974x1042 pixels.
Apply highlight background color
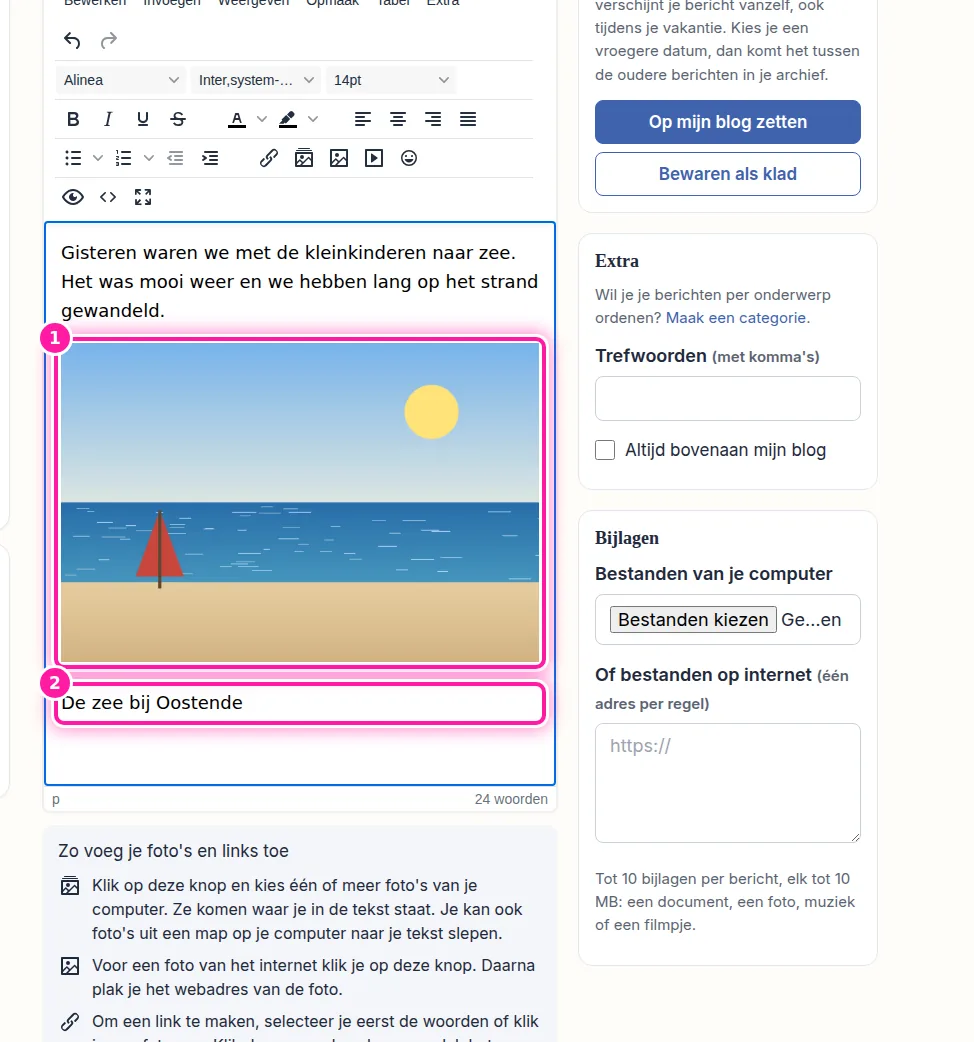[x=288, y=119]
